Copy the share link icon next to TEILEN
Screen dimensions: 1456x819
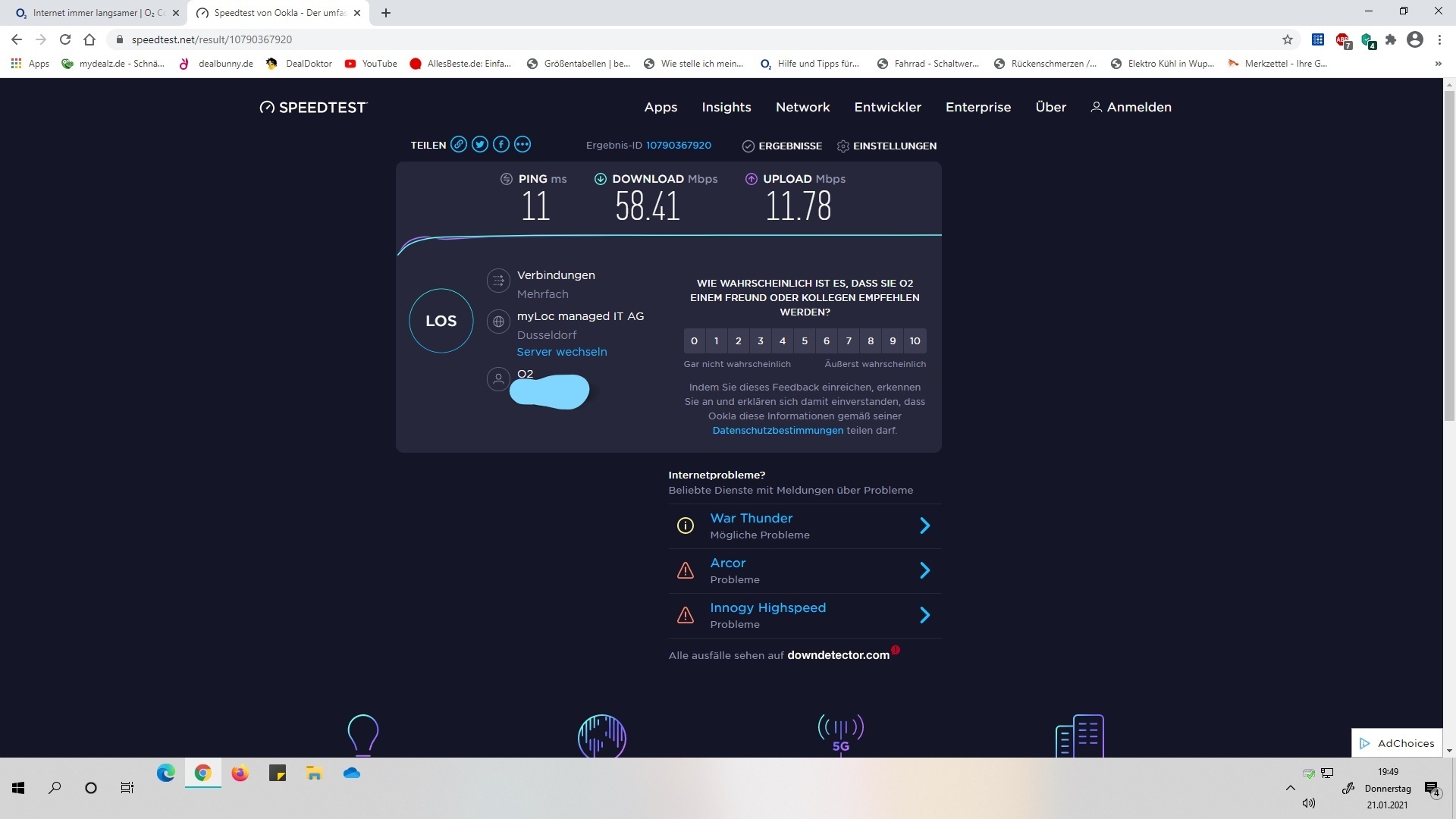pos(459,145)
